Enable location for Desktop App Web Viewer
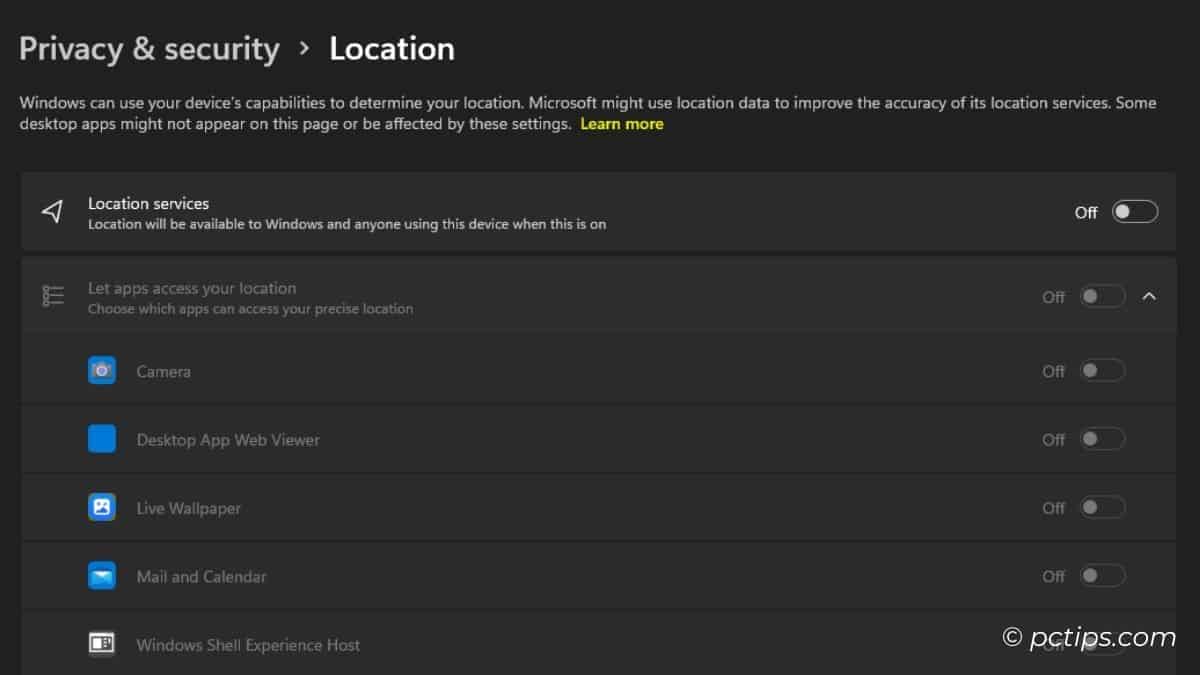The image size is (1200, 675). click(1102, 439)
